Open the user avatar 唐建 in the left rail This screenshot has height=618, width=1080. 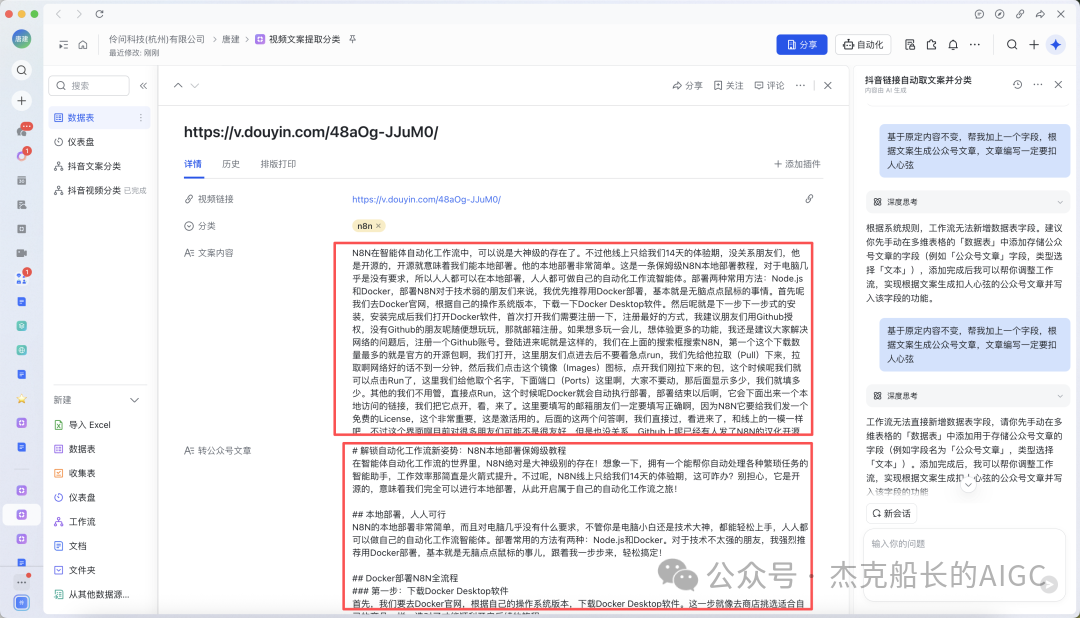coord(21,39)
